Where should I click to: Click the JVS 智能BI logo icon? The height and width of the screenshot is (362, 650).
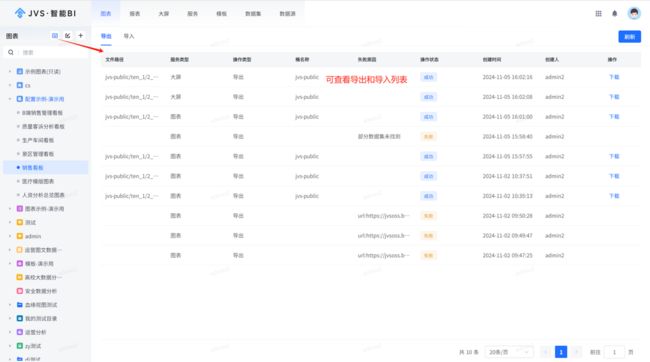19,13
